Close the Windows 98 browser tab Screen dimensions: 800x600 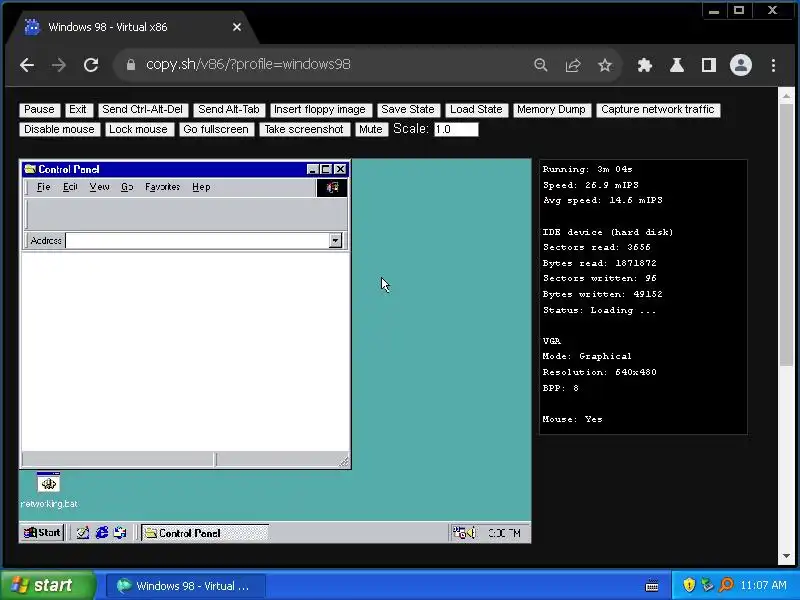(237, 27)
